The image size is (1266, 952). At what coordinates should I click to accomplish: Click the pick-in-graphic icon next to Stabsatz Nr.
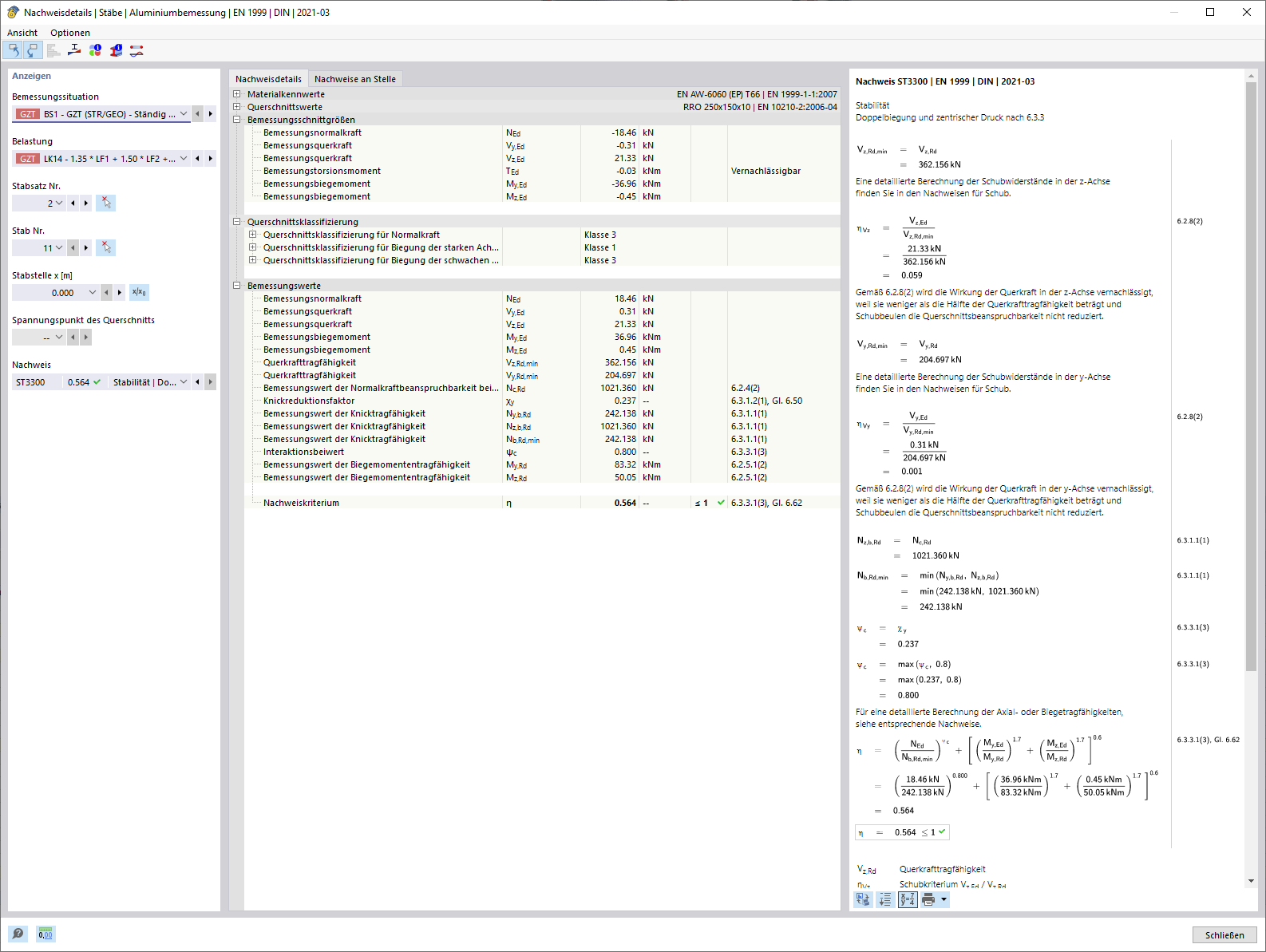coord(106,203)
